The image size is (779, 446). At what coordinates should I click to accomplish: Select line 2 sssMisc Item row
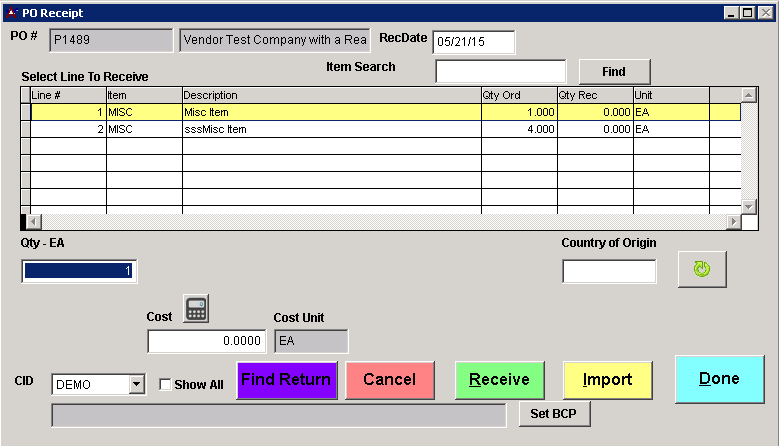(x=330, y=129)
